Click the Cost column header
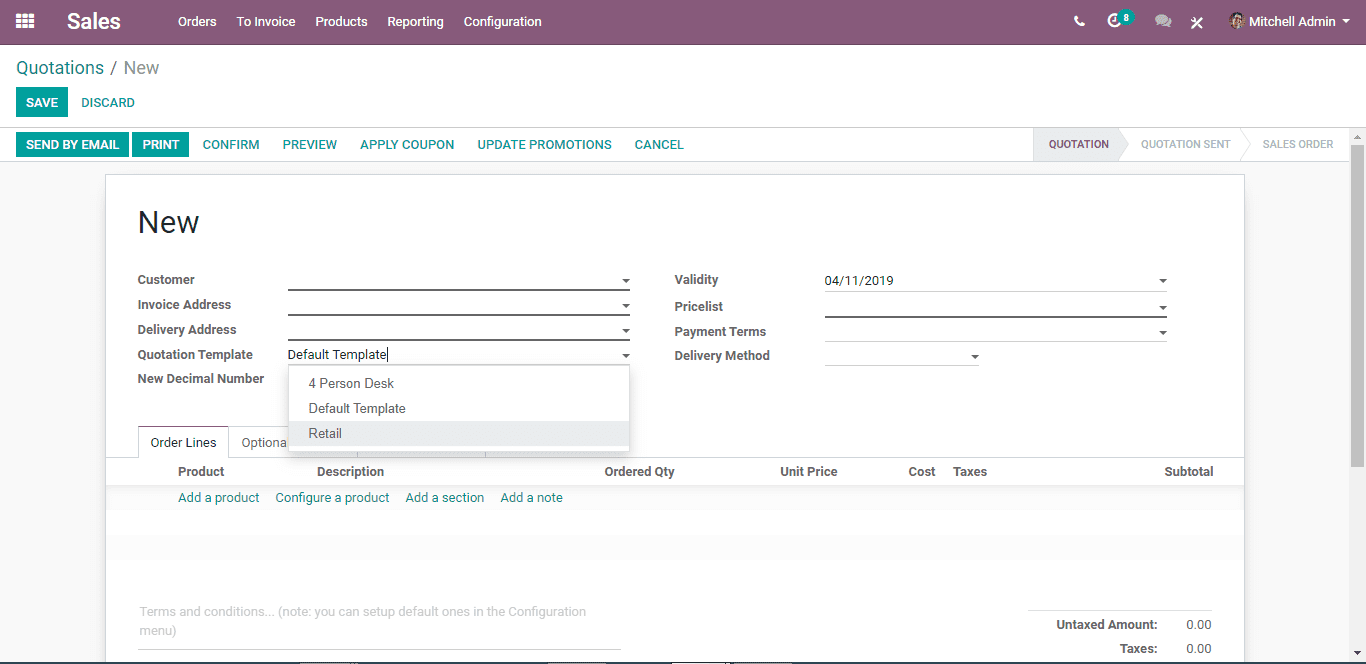Viewport: 1366px width, 664px height. (x=922, y=472)
